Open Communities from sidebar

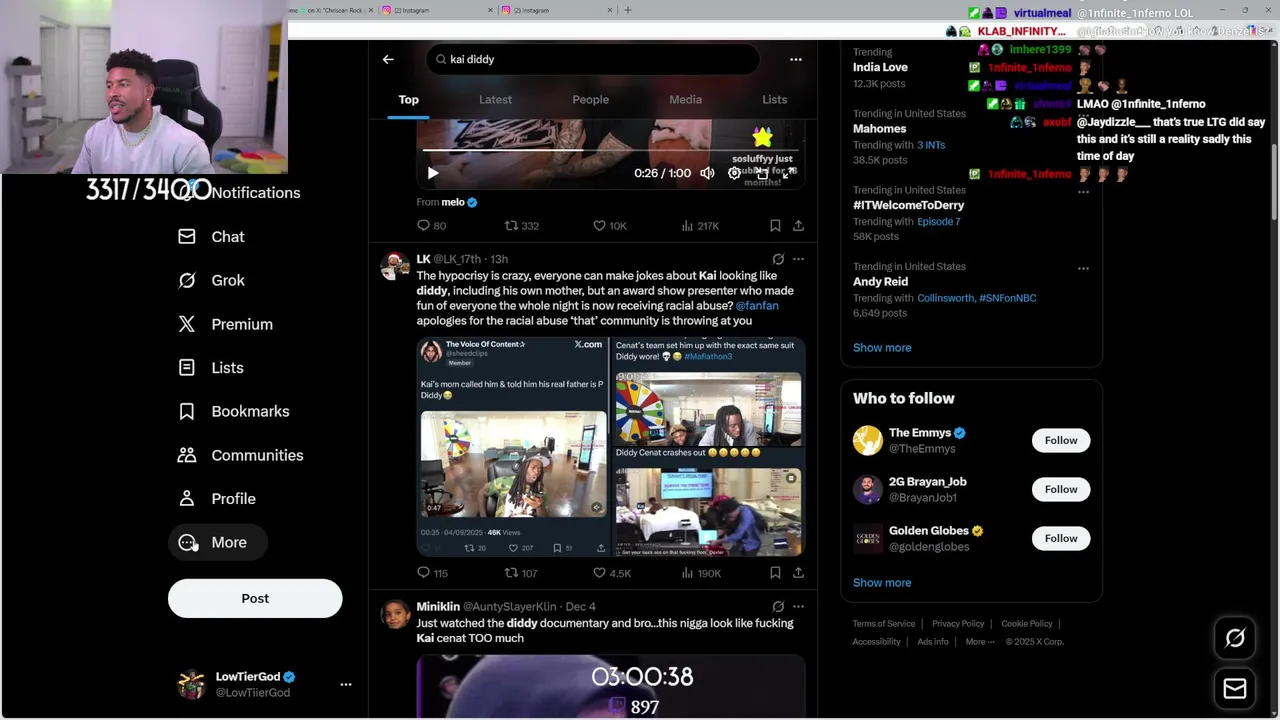coord(241,455)
